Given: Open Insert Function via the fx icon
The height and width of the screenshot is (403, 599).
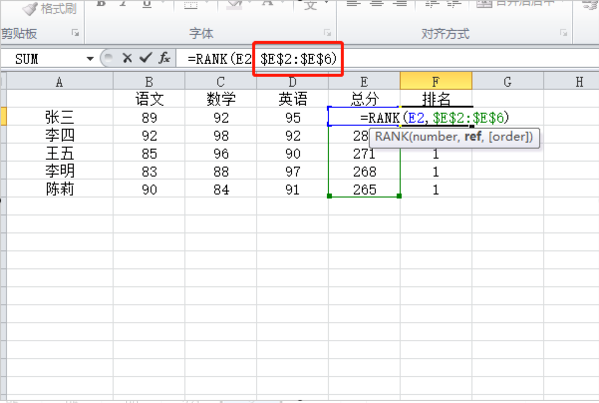Looking at the screenshot, I should pyautogui.click(x=164, y=58).
